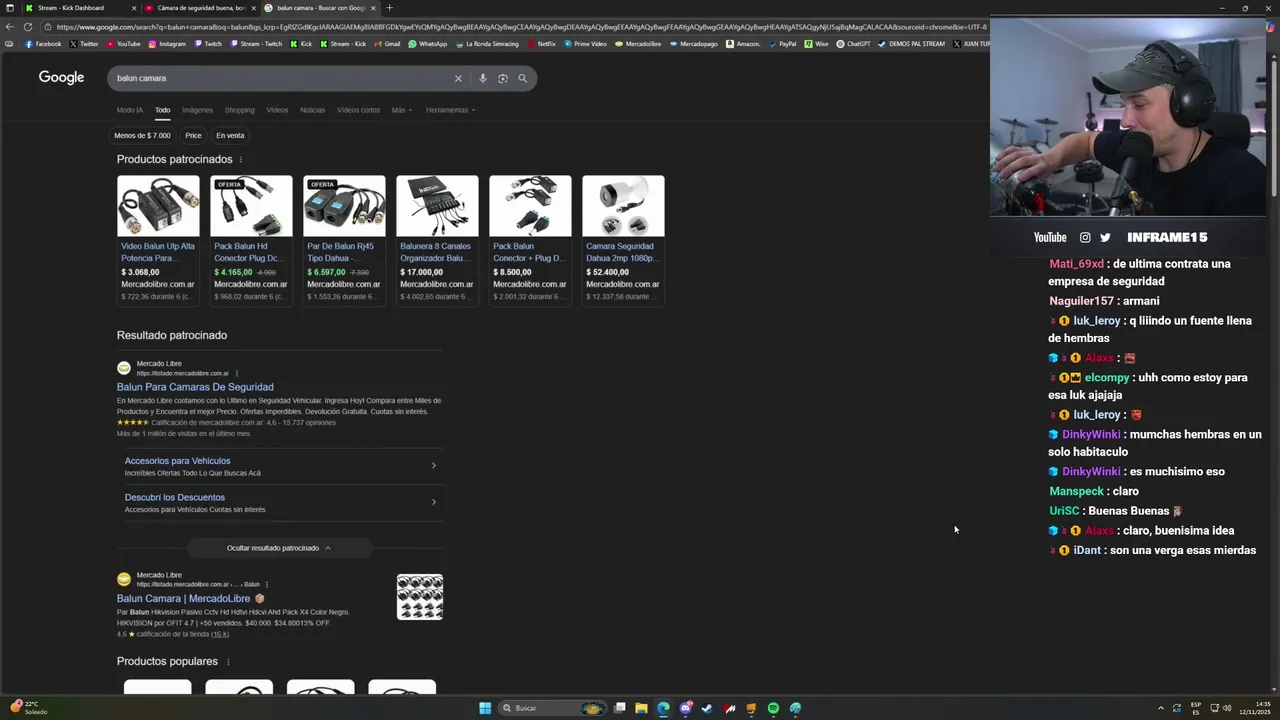
Task: Open the ChatGPT bookmark
Action: [x=854, y=44]
